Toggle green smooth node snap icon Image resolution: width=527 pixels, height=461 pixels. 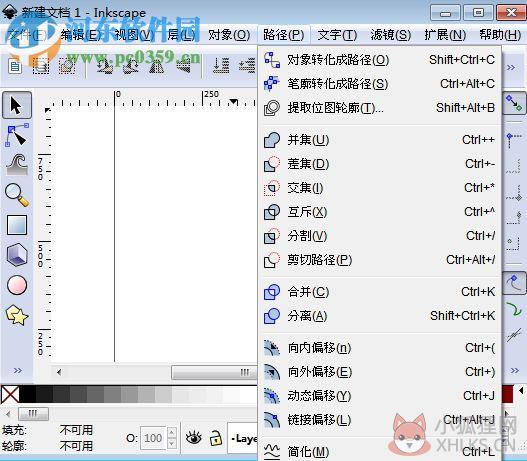[514, 309]
